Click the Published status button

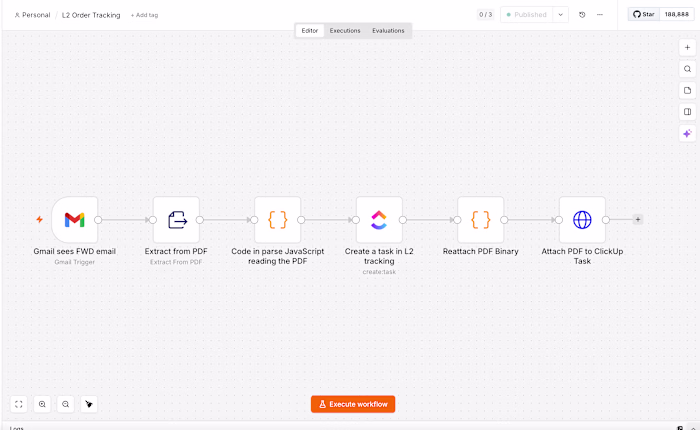526,15
